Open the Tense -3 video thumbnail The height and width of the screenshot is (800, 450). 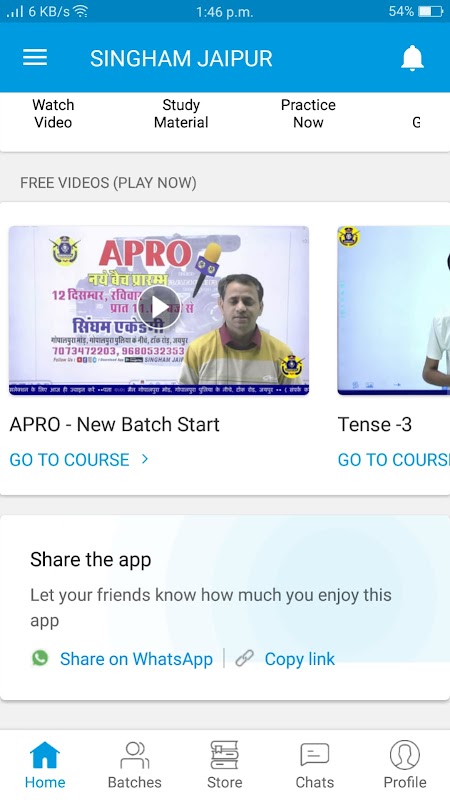(393, 310)
